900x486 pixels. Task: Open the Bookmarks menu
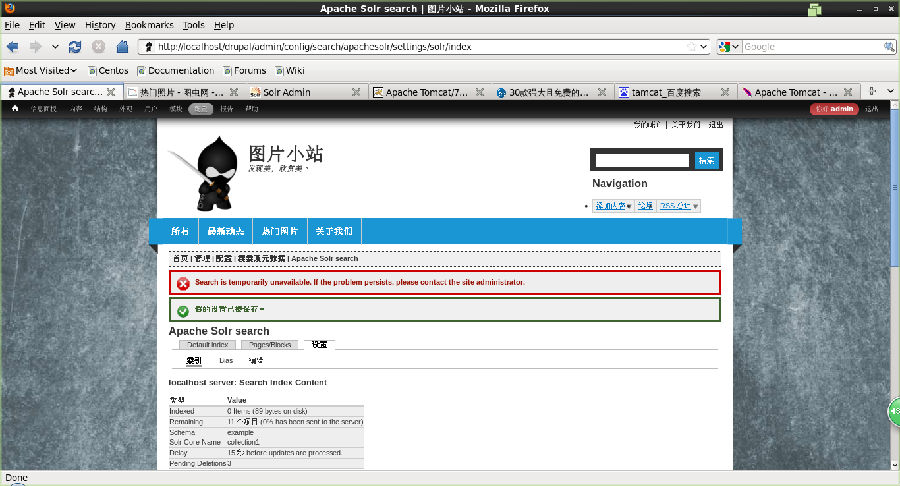click(x=149, y=25)
